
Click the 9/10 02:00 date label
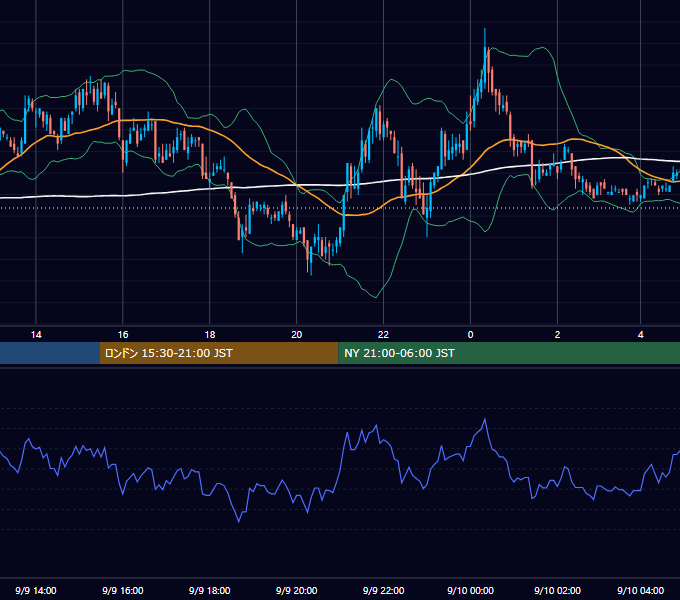pyautogui.click(x=557, y=590)
